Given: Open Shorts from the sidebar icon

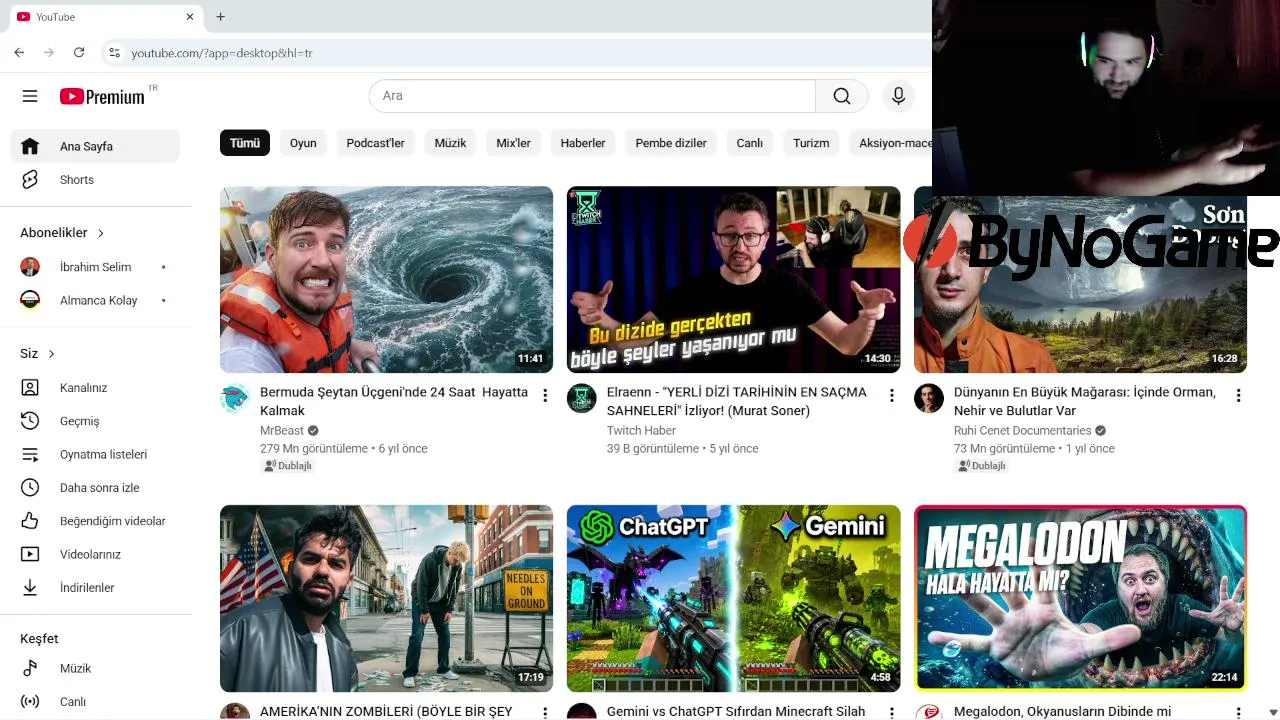Looking at the screenshot, I should [30, 180].
